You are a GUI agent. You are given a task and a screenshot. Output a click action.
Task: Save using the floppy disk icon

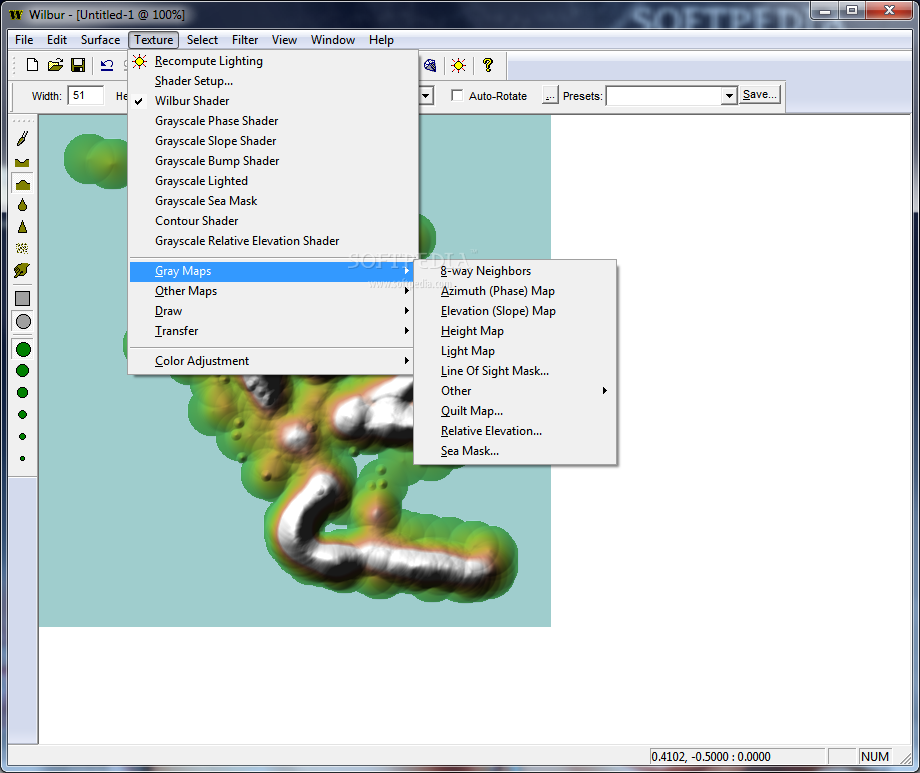(x=77, y=65)
